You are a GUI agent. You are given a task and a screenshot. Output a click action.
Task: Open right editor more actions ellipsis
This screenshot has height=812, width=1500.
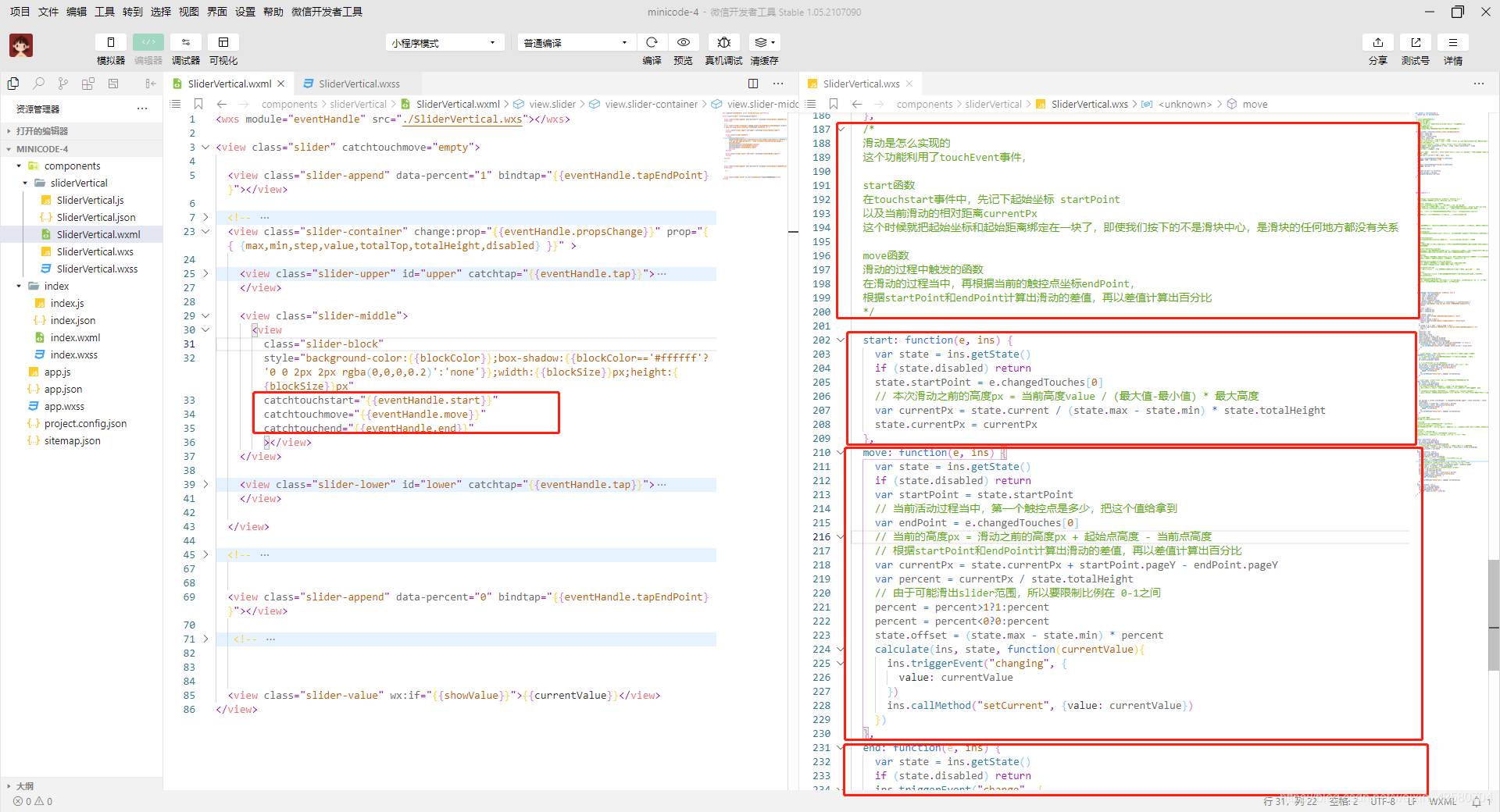click(x=1479, y=84)
